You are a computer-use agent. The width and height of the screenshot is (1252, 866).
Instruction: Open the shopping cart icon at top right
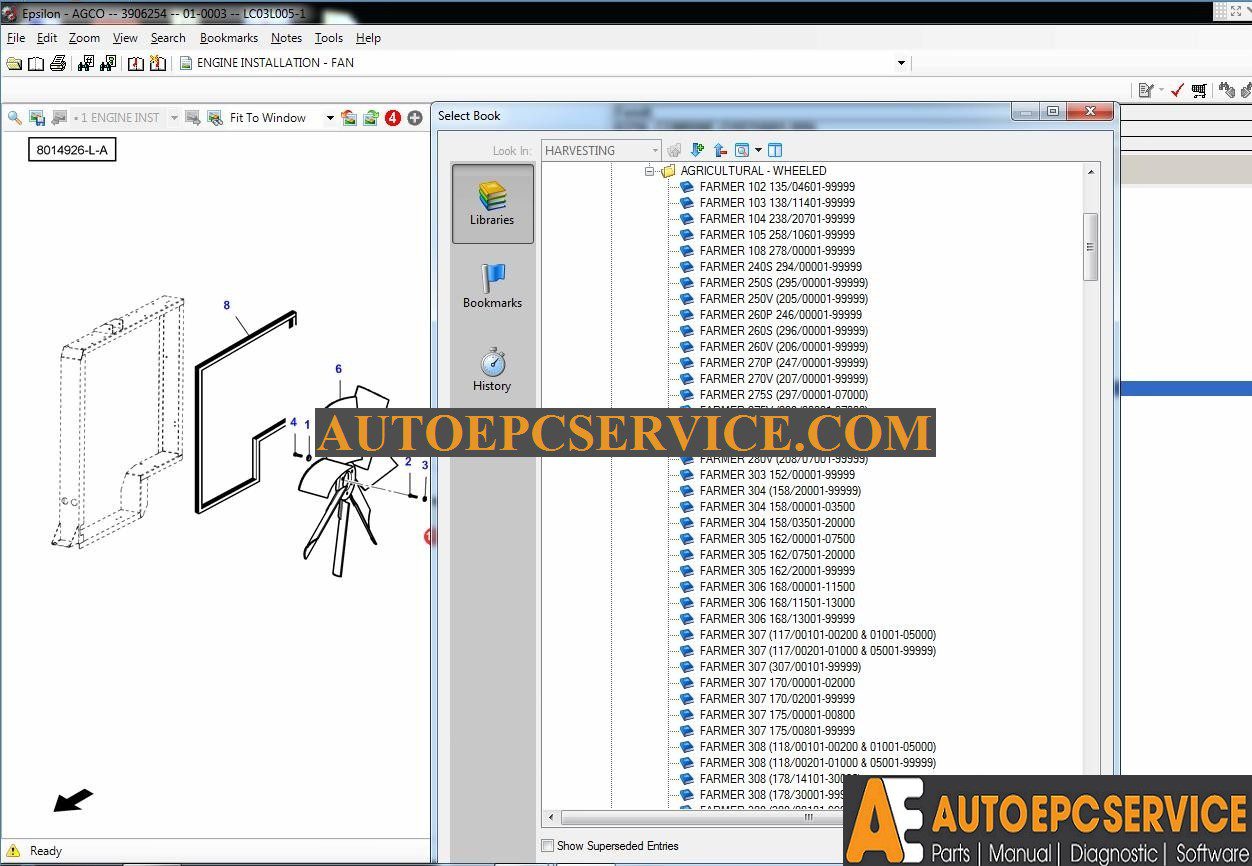point(1199,90)
